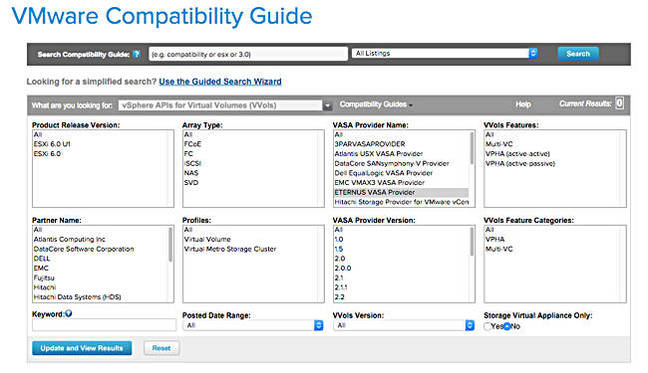Screen dimensions: 648x373
Task: Select Multi-VC in VVols Features
Action: (499, 144)
